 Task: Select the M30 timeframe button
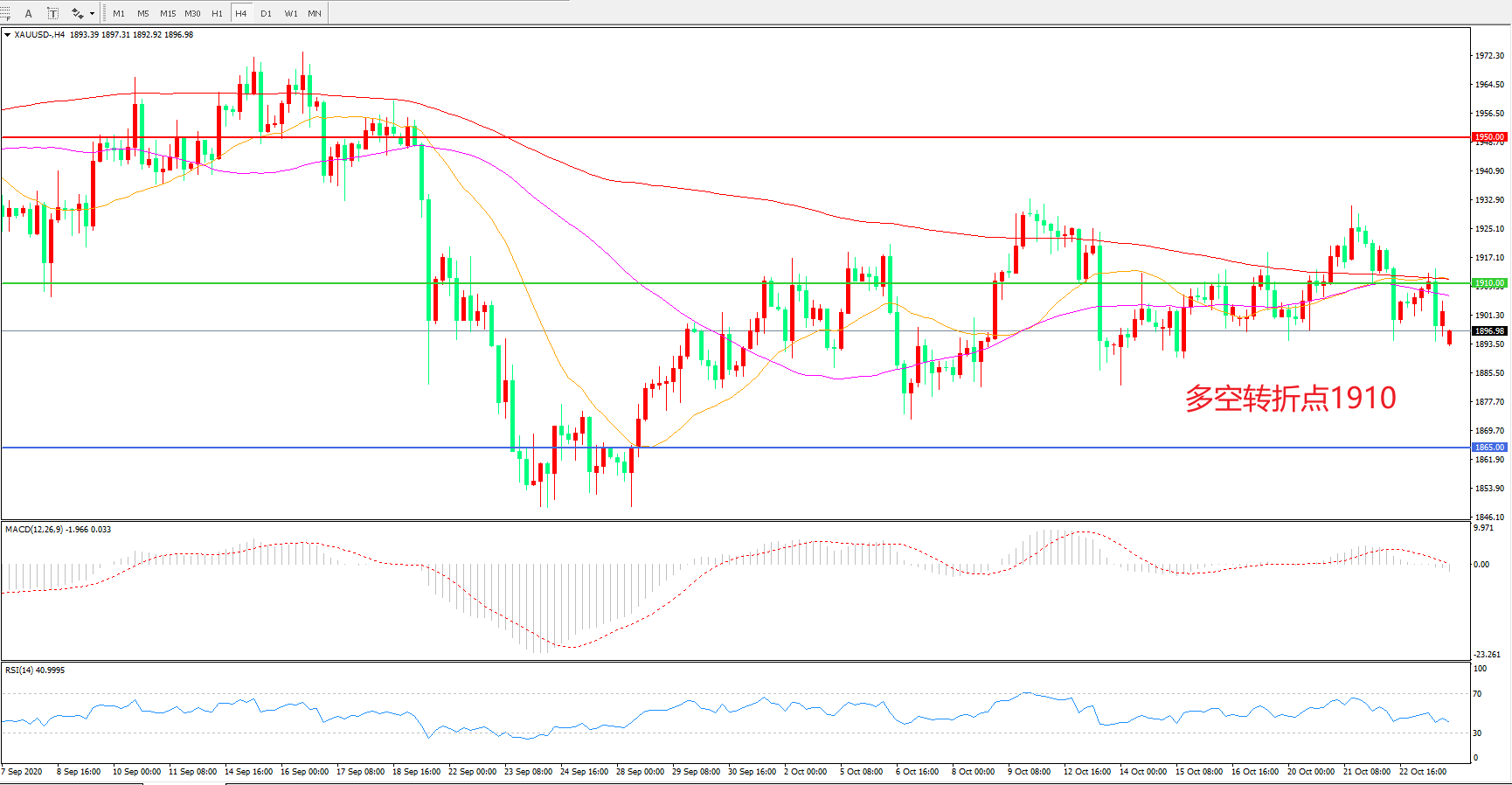tap(192, 13)
